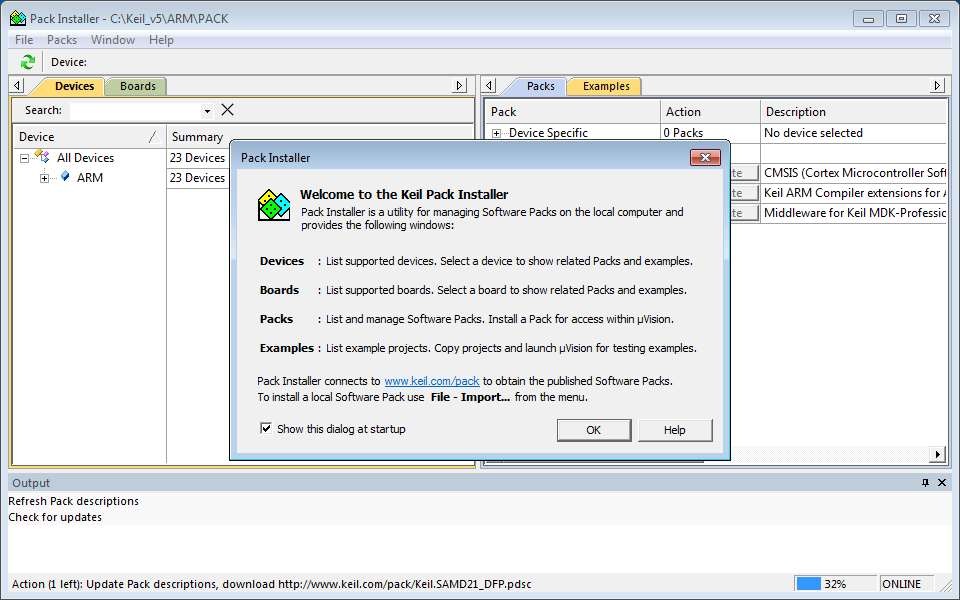Click OK in the welcome dialog
The height and width of the screenshot is (600, 960).
[x=594, y=430]
